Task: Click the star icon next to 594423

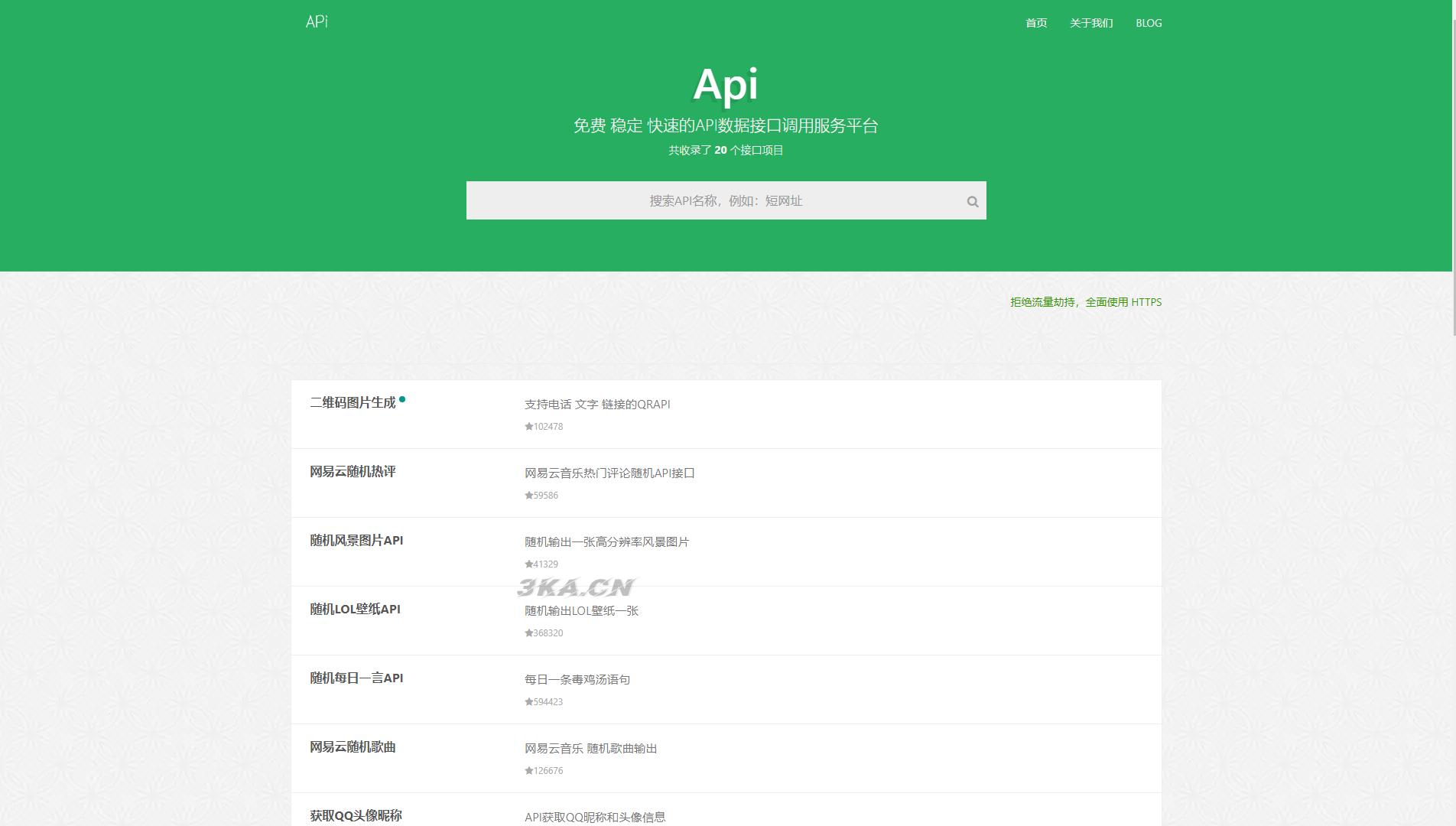Action: coord(528,701)
